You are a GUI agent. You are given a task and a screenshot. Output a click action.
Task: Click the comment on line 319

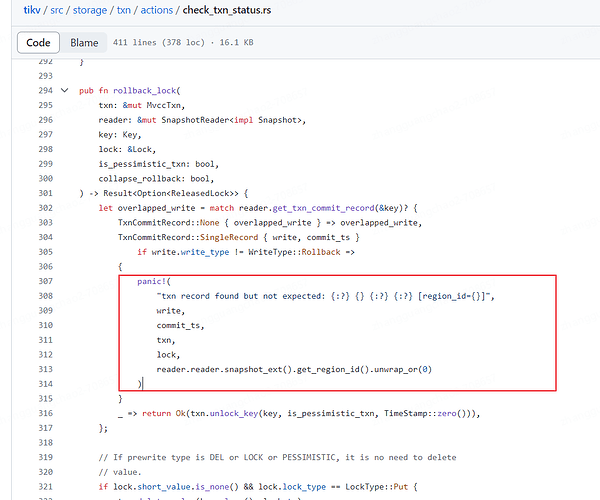(277, 458)
